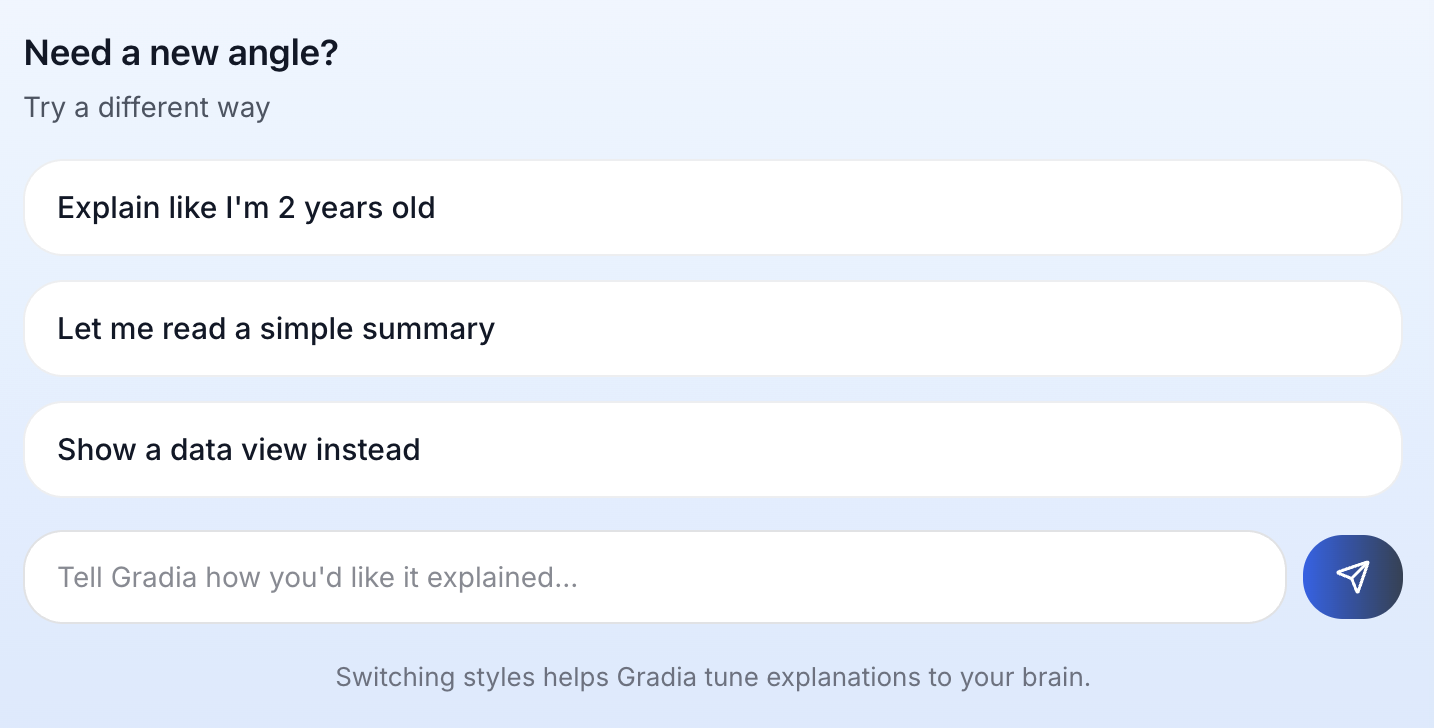Click 'Try a different way' subtitle

pyautogui.click(x=146, y=107)
